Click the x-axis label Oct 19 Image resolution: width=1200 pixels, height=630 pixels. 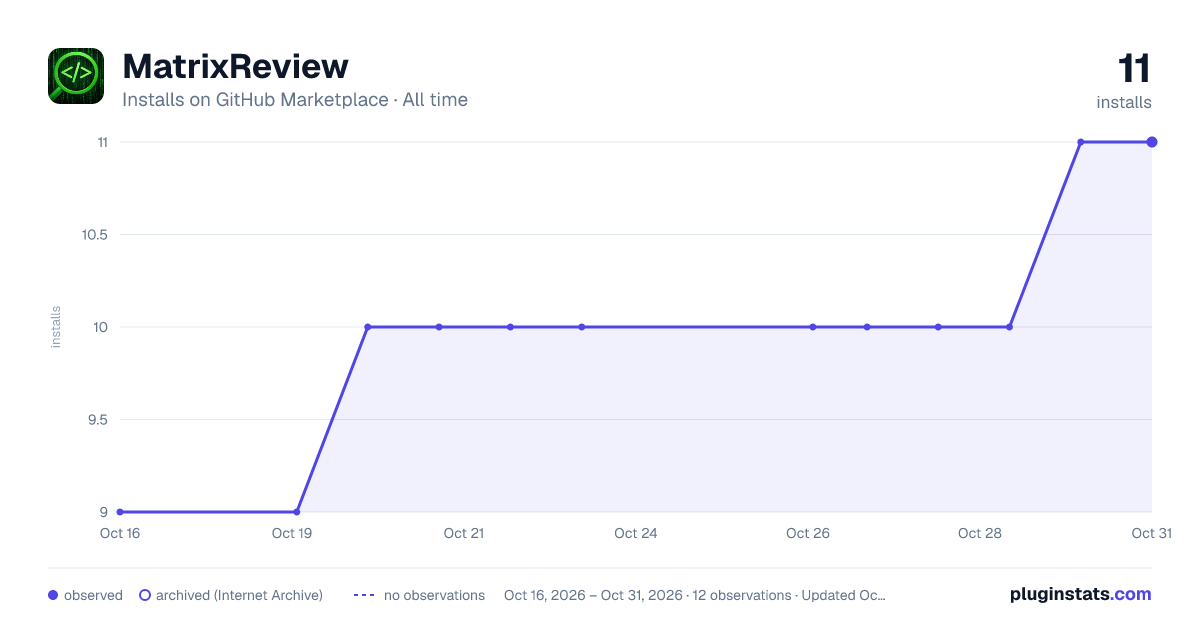tap(292, 533)
